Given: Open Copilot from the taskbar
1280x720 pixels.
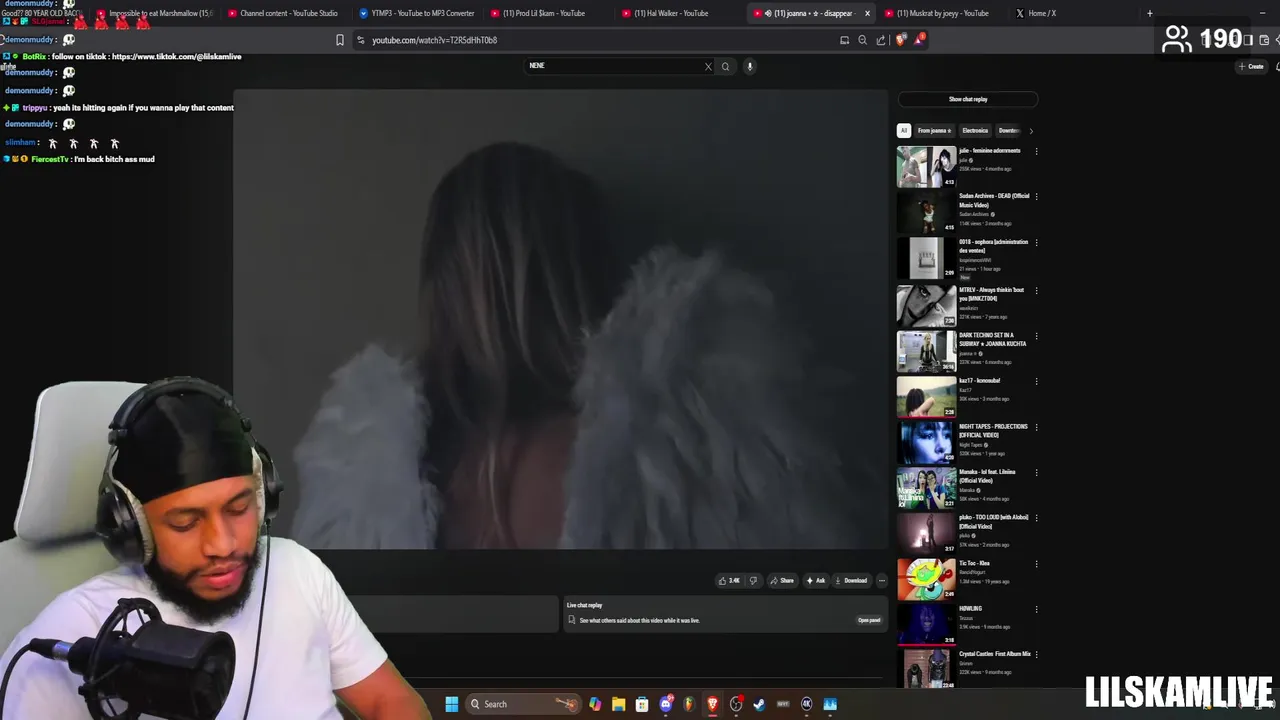Looking at the screenshot, I should click(x=595, y=704).
